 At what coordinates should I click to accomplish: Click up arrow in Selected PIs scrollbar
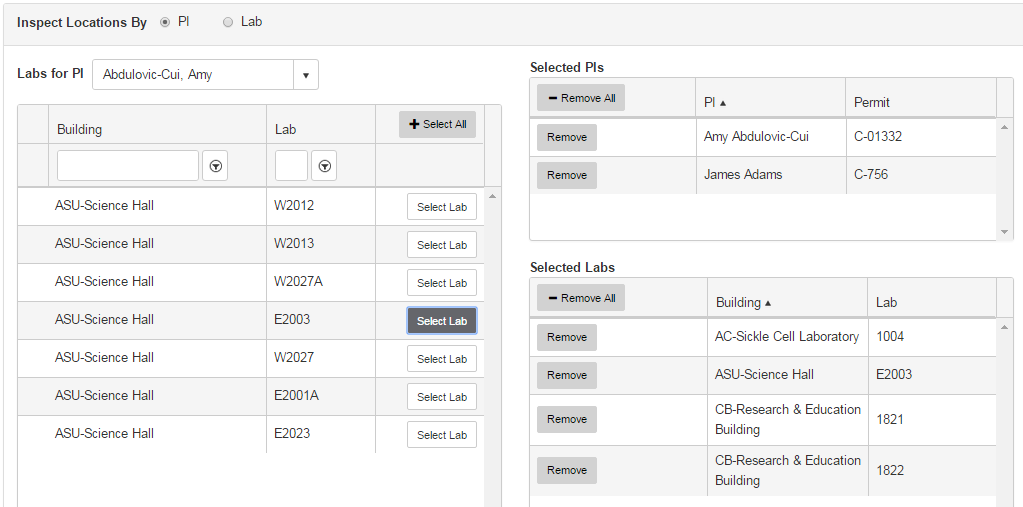tap(1004, 127)
